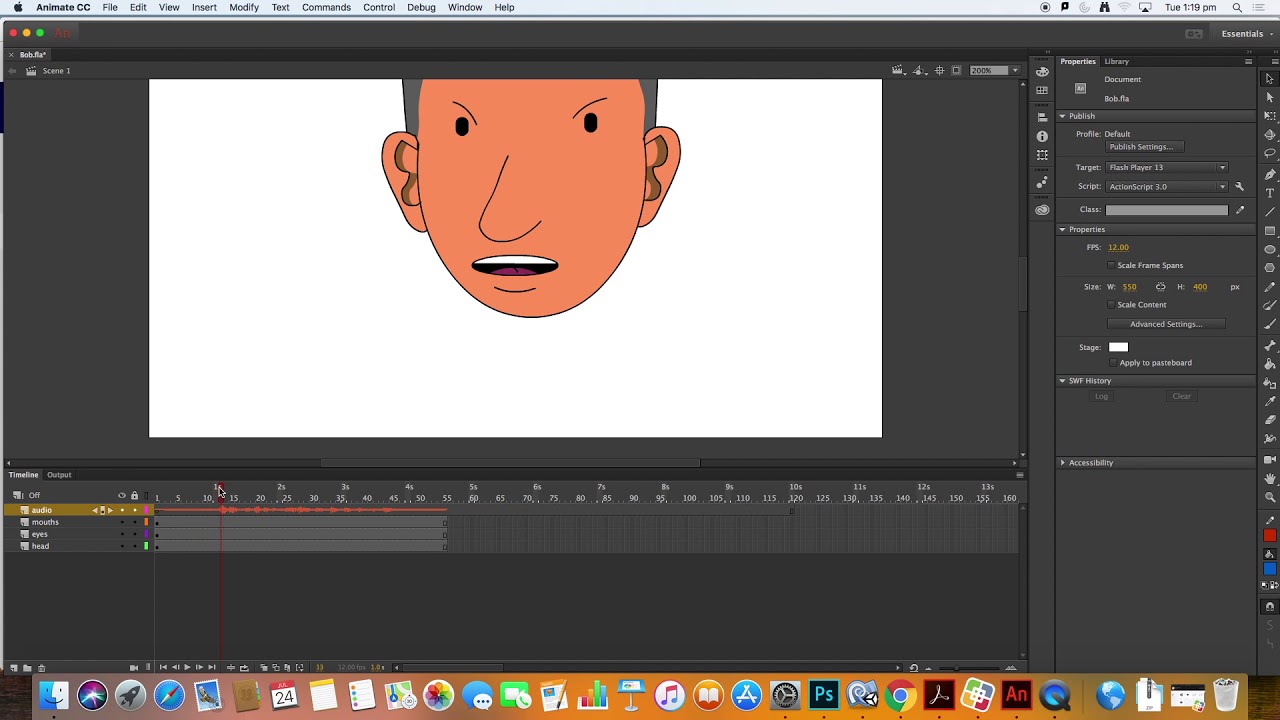Enable Scale Content checkbox
This screenshot has width=1280, height=720.
point(1111,304)
